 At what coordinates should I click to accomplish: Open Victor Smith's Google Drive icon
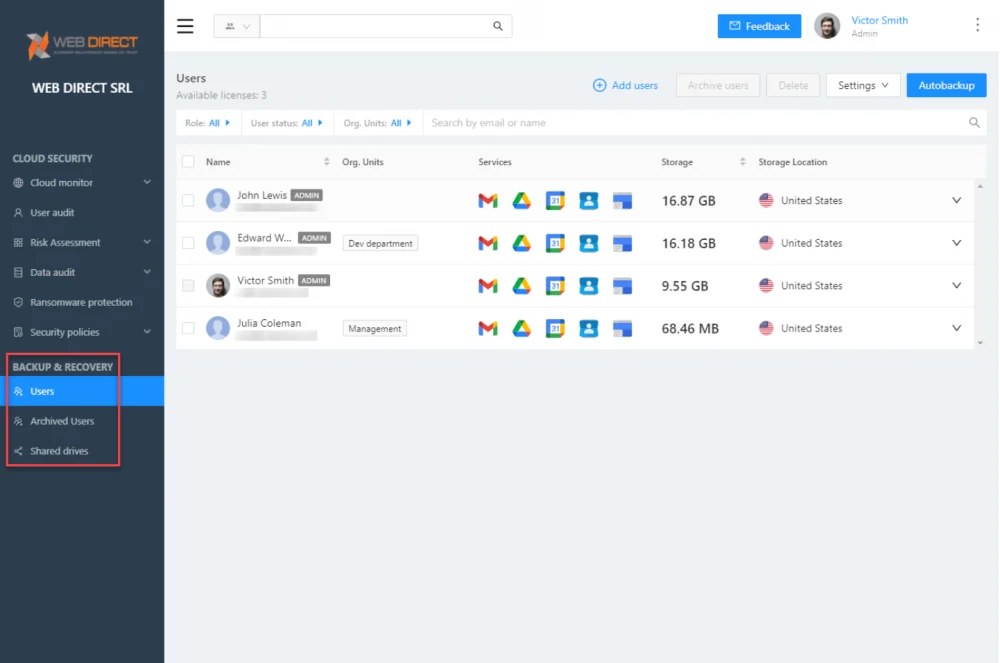coord(522,286)
